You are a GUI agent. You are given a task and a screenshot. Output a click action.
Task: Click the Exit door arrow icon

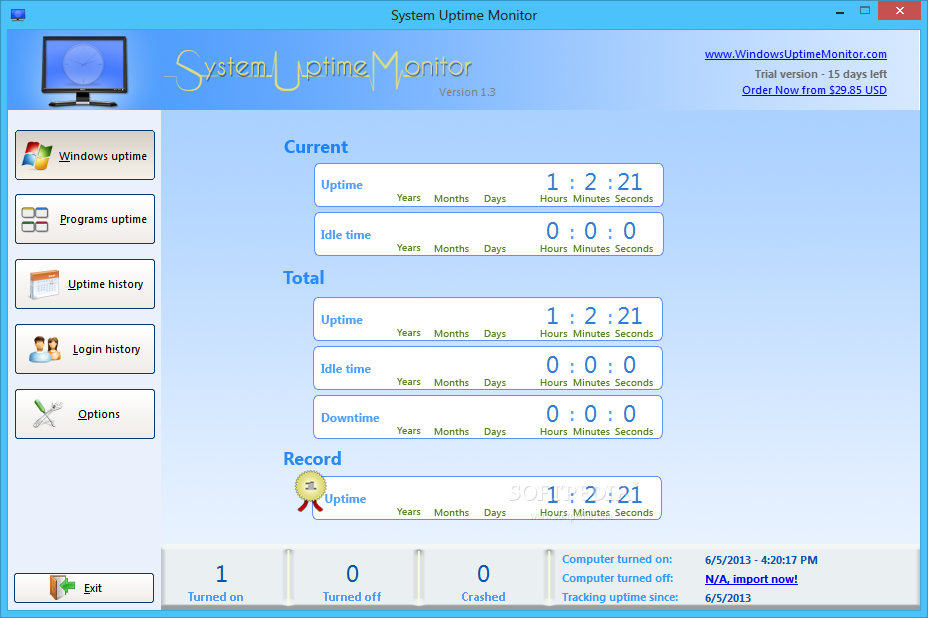pos(63,587)
